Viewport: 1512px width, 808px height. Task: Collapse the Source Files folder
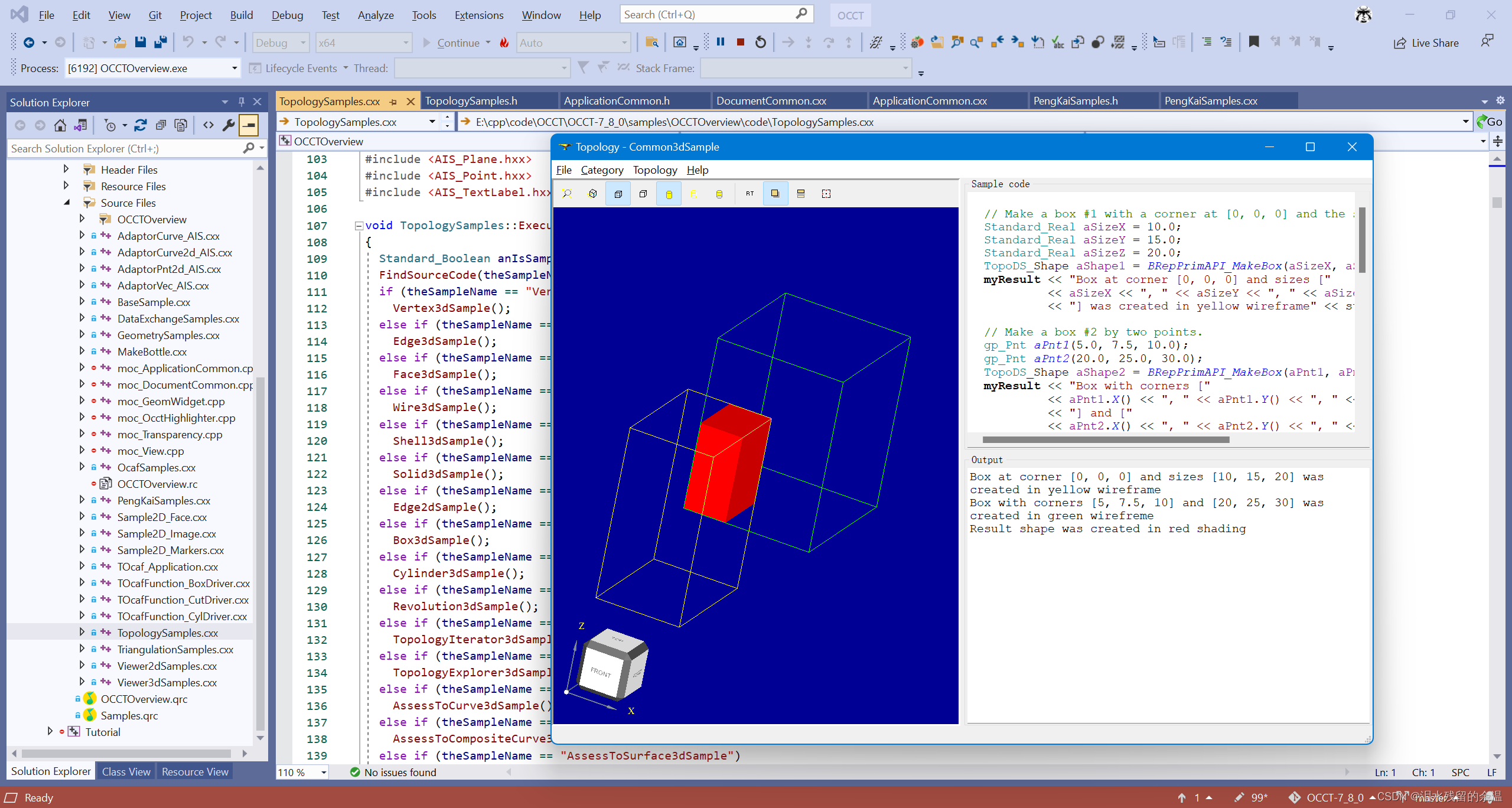(67, 203)
